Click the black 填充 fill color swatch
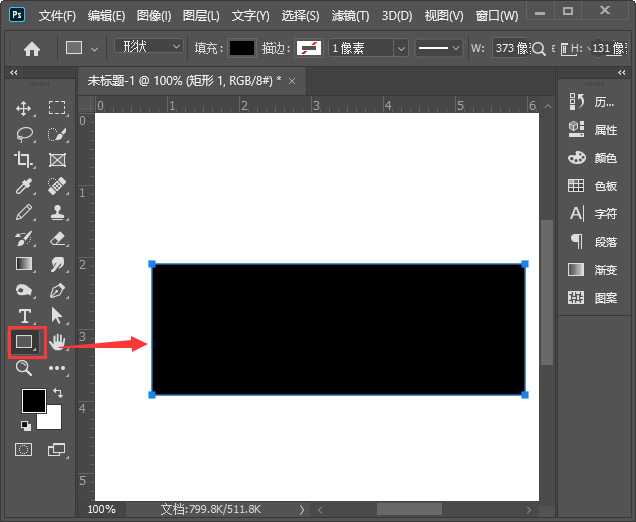 coord(242,48)
